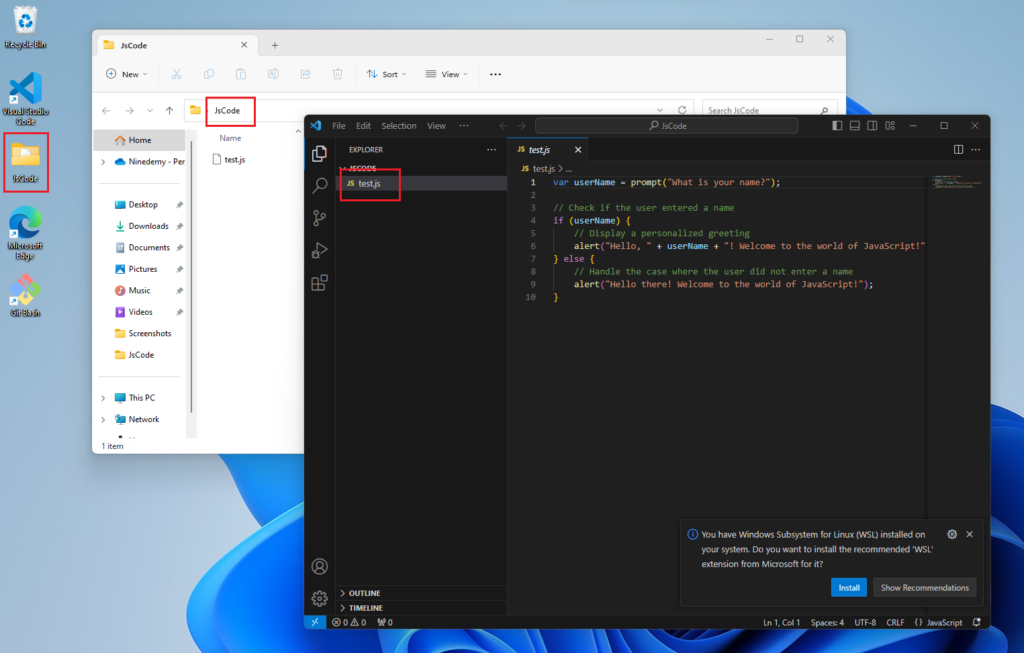Screen dimensions: 1024x653
Task: Split the VS Code editor right
Action: (958, 150)
